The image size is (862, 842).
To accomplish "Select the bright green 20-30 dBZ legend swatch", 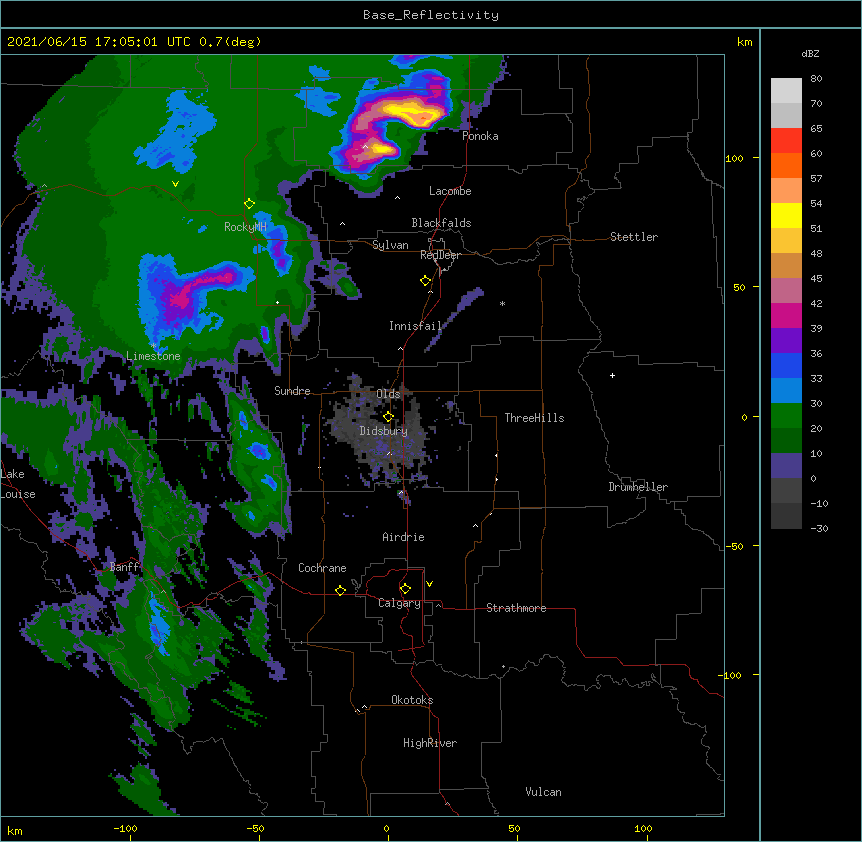I will 786,416.
